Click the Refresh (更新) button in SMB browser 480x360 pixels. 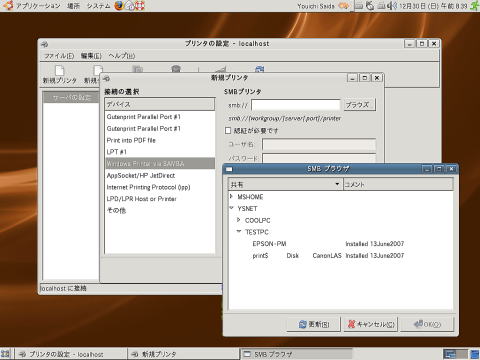(314, 324)
